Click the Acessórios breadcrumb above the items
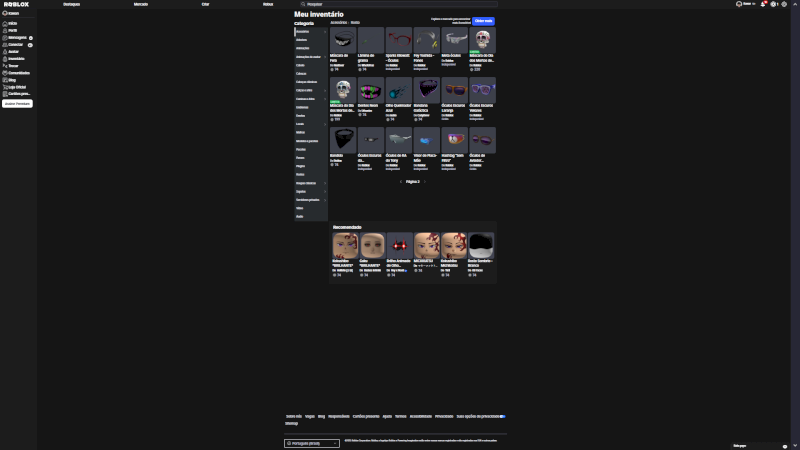 click(338, 22)
